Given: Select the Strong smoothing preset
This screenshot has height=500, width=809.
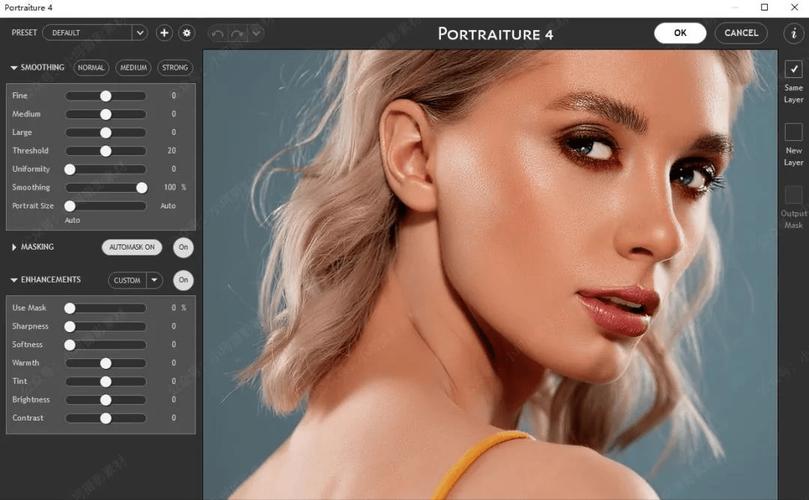Looking at the screenshot, I should pyautogui.click(x=175, y=68).
